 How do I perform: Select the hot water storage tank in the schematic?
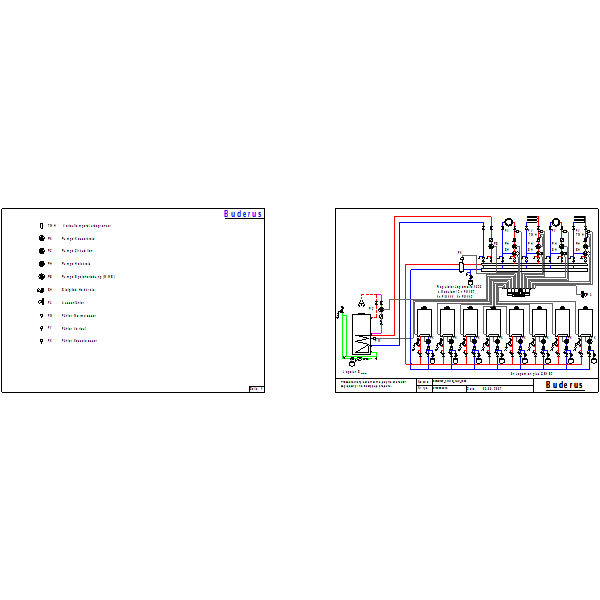point(361,334)
